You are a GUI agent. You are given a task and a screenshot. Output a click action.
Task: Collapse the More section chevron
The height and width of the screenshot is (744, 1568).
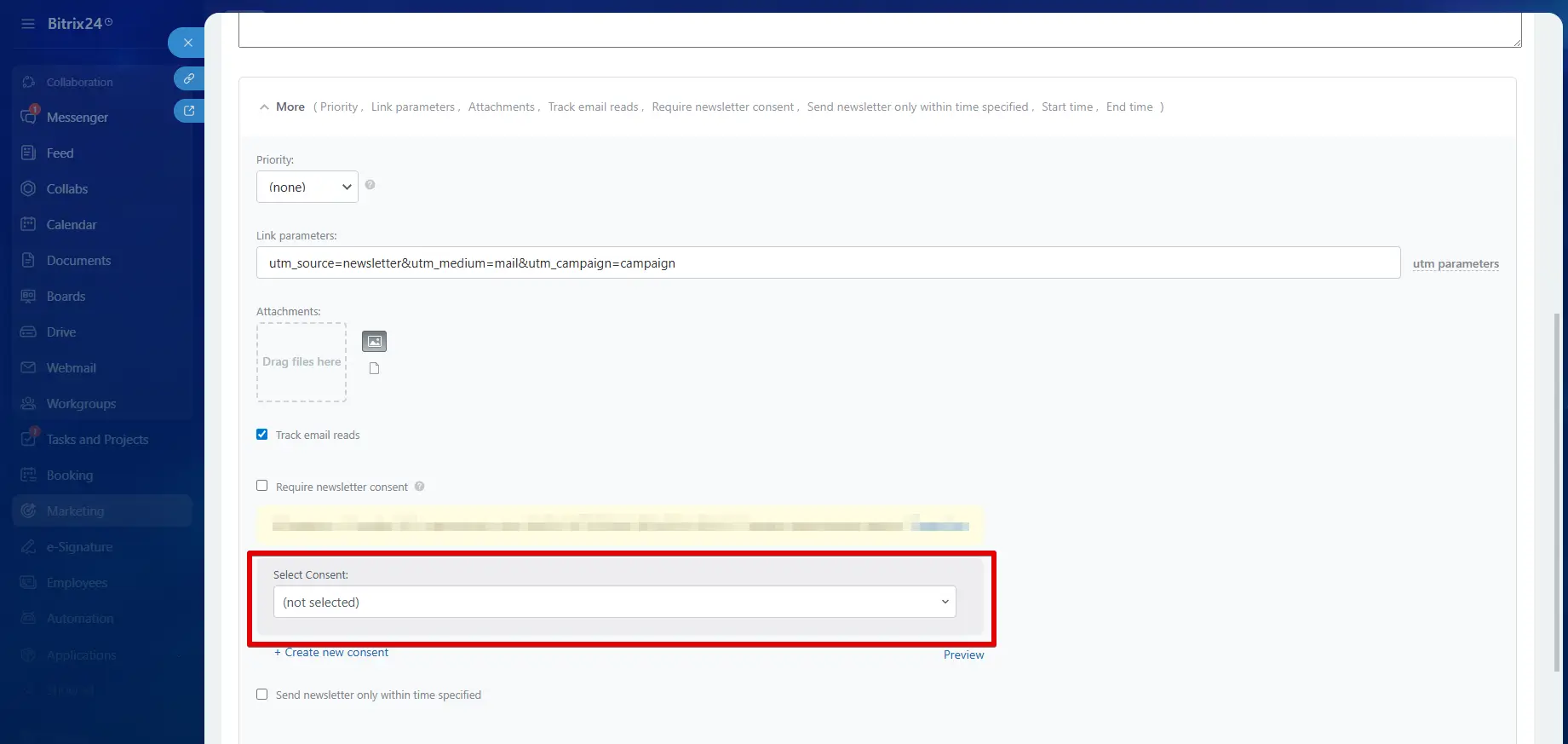click(264, 107)
